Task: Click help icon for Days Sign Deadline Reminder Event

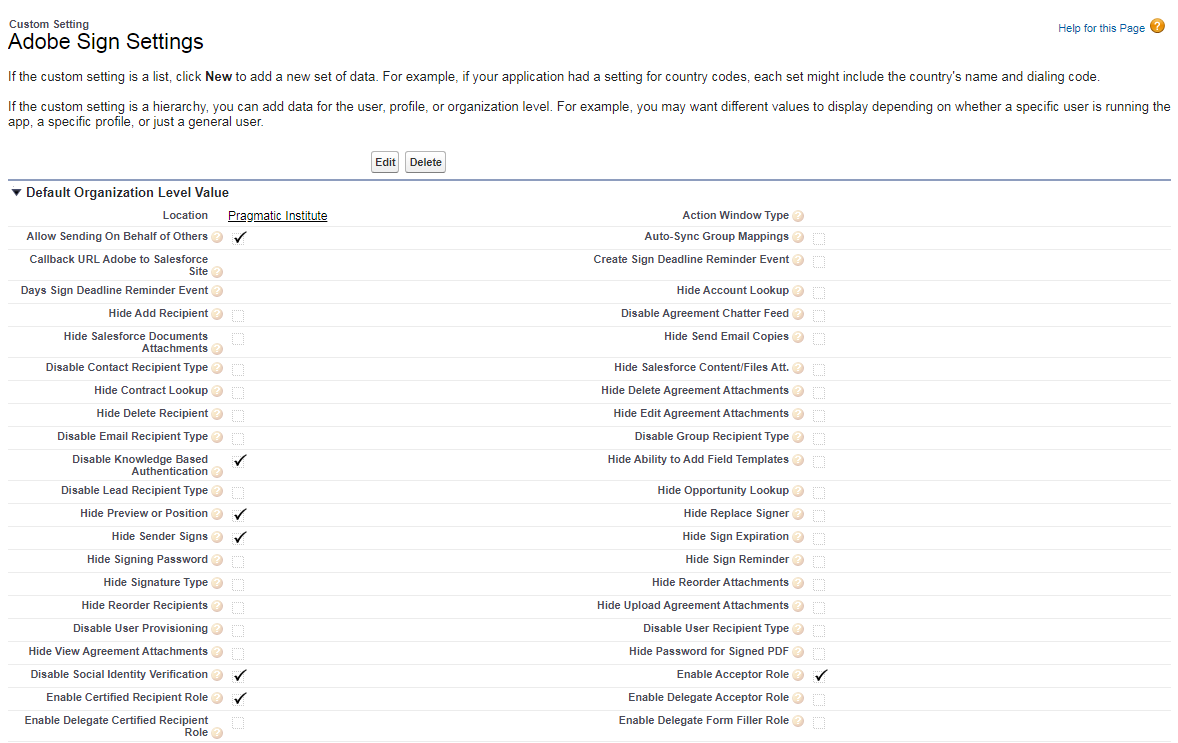Action: (217, 291)
